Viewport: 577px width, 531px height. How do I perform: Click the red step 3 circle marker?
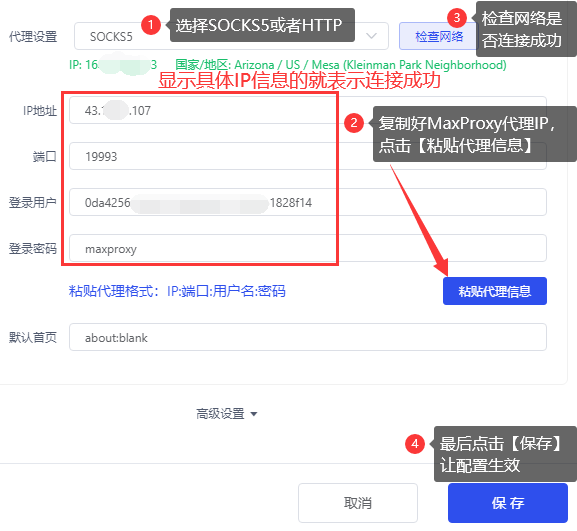coord(457,18)
